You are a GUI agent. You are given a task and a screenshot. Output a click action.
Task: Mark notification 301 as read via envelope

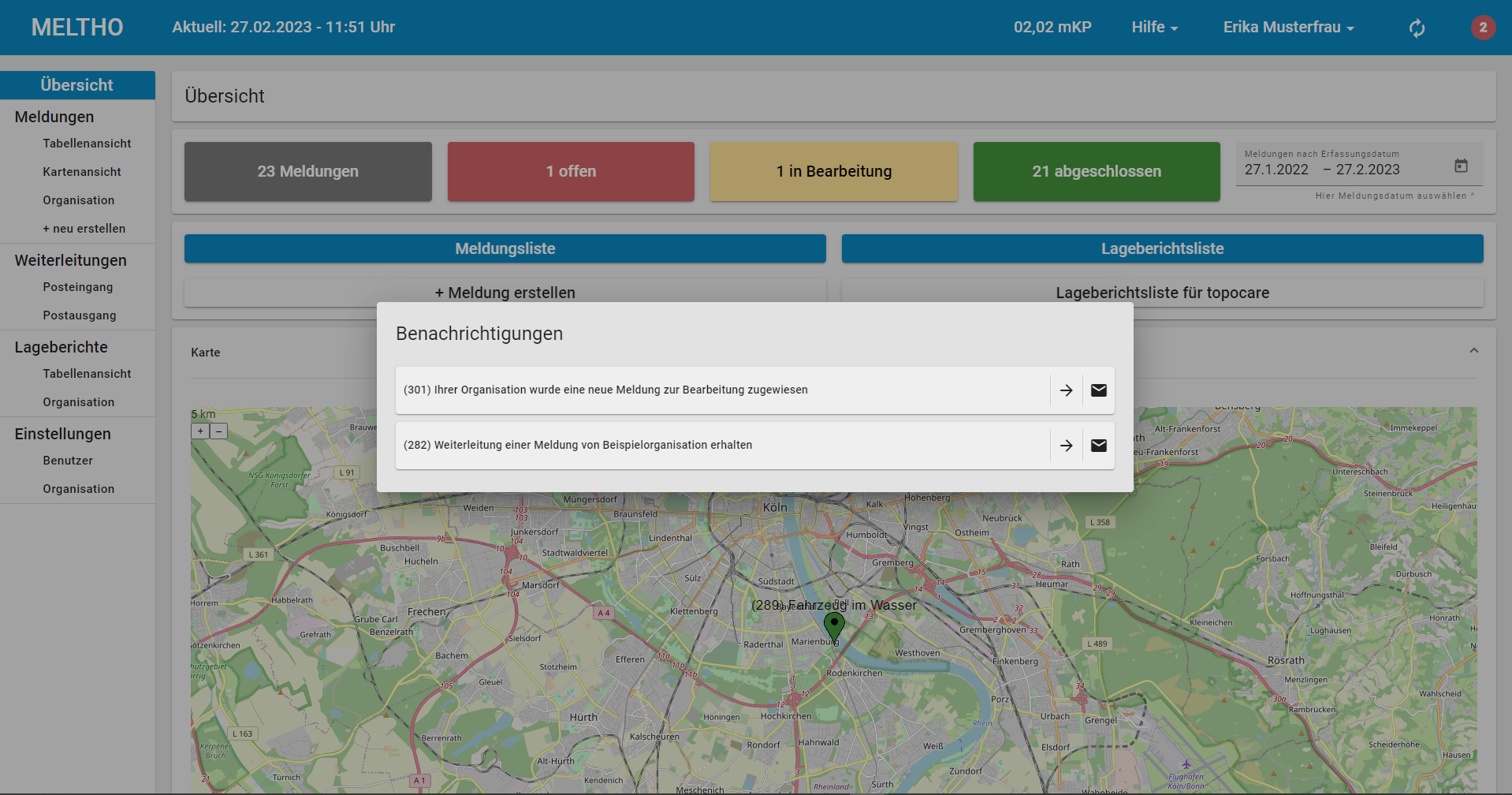1098,390
